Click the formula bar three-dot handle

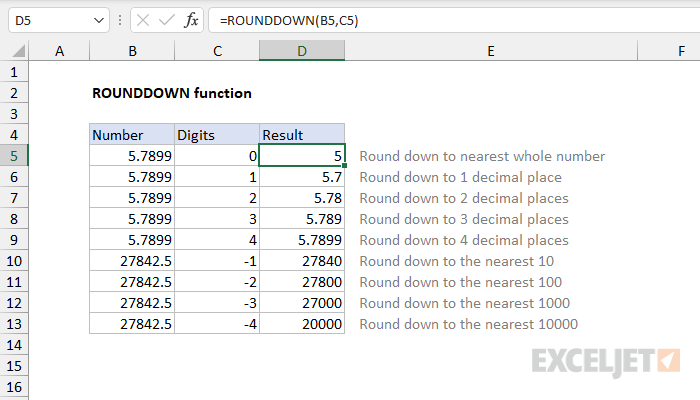coord(120,21)
